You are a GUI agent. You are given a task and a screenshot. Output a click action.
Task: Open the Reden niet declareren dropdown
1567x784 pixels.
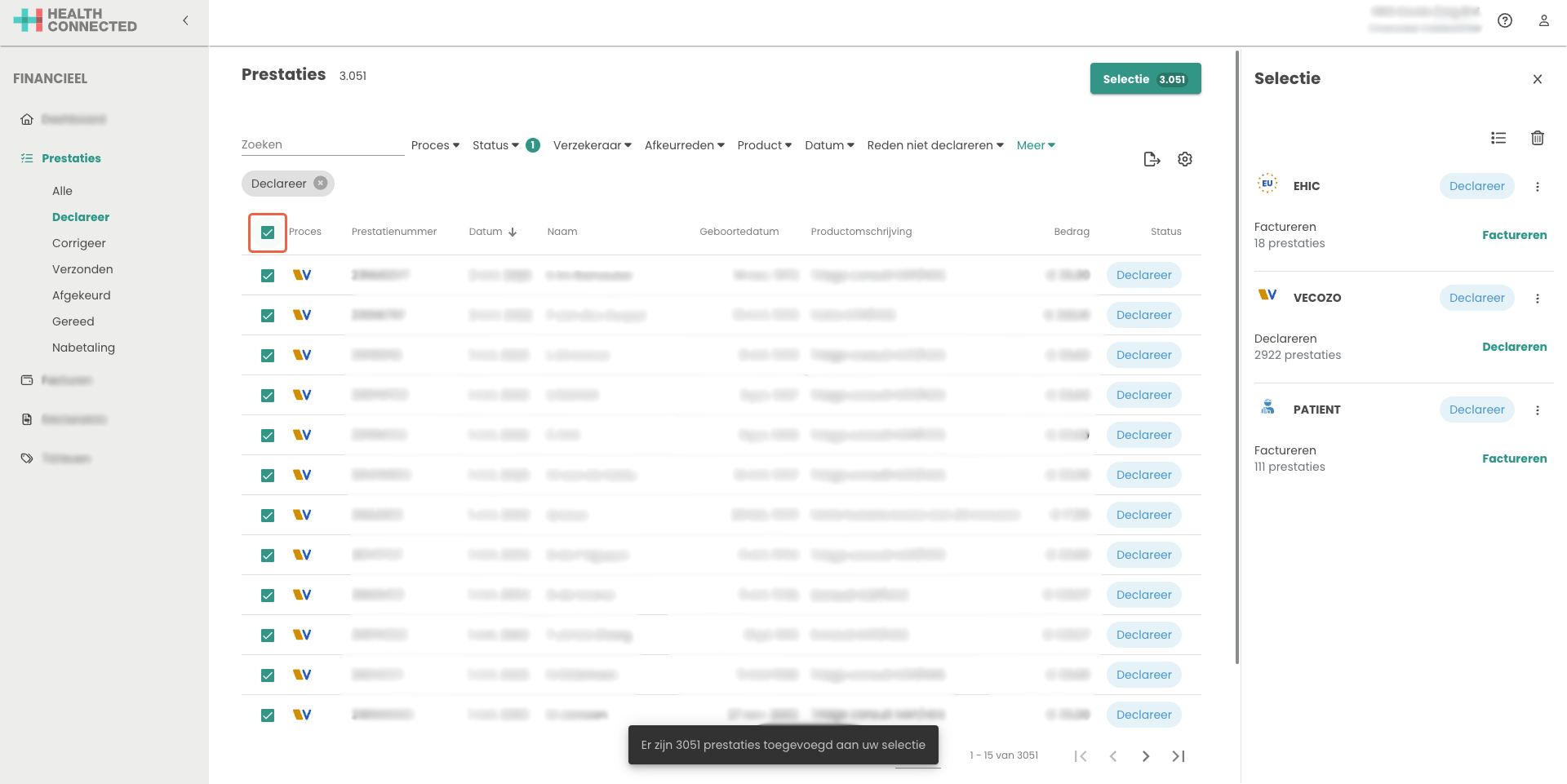click(x=934, y=145)
